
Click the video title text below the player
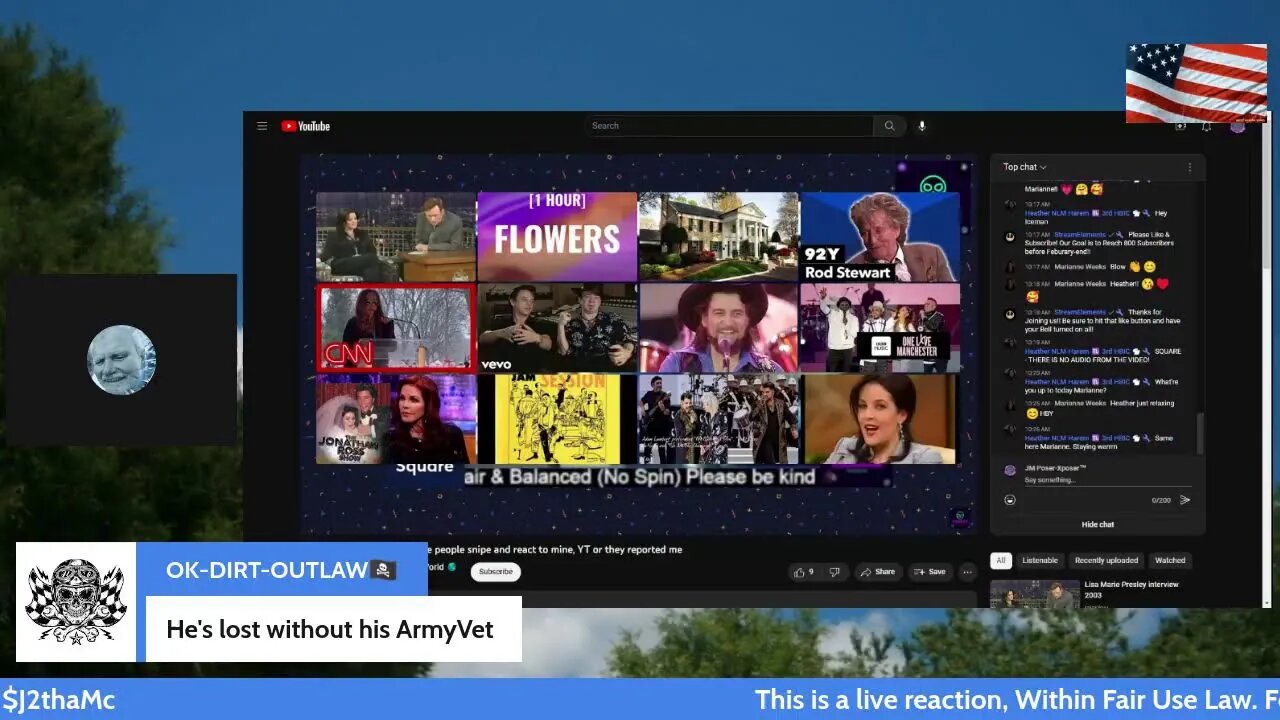(555, 549)
